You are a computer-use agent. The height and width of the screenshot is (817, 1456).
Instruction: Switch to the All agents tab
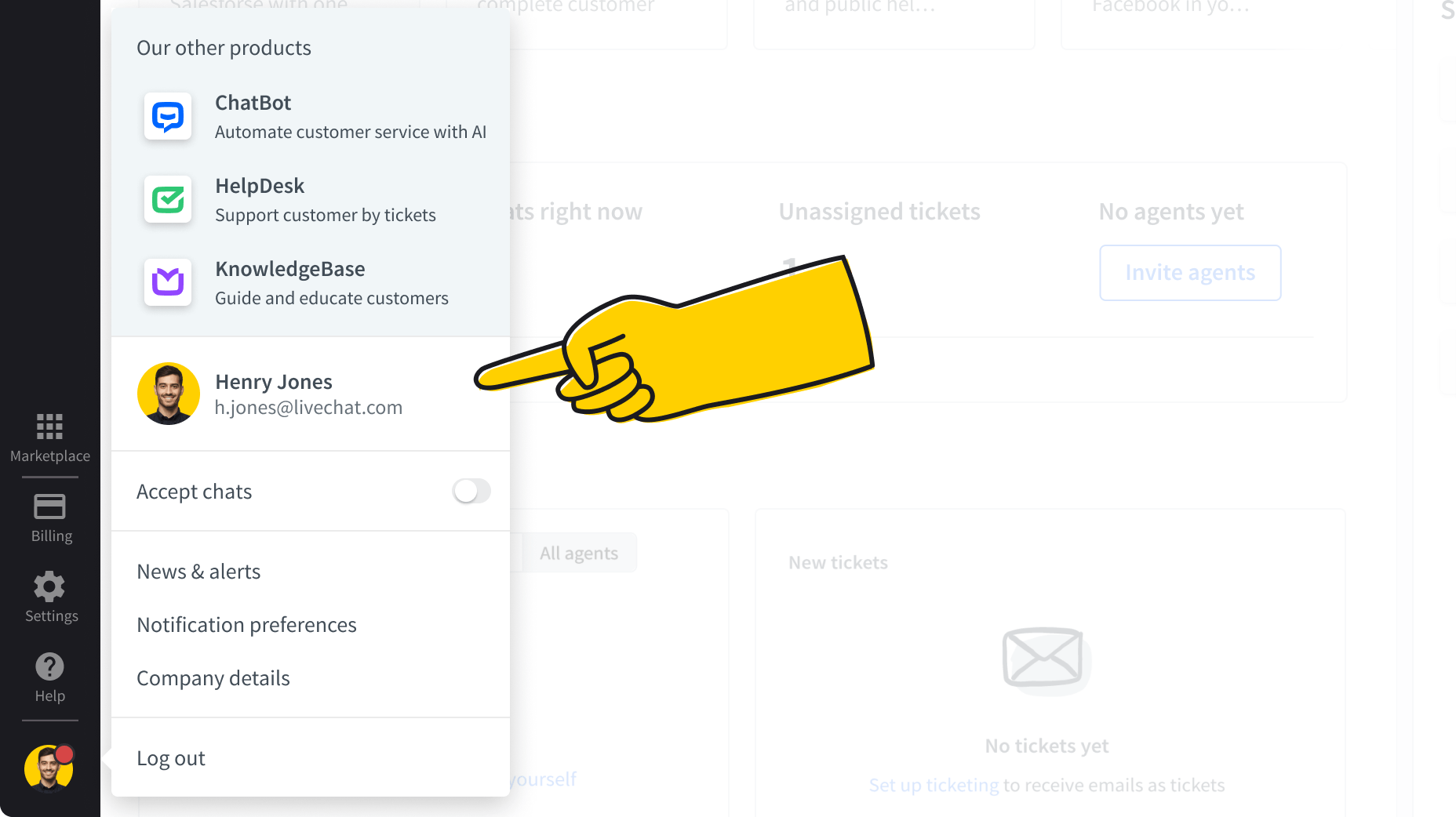[x=579, y=554]
